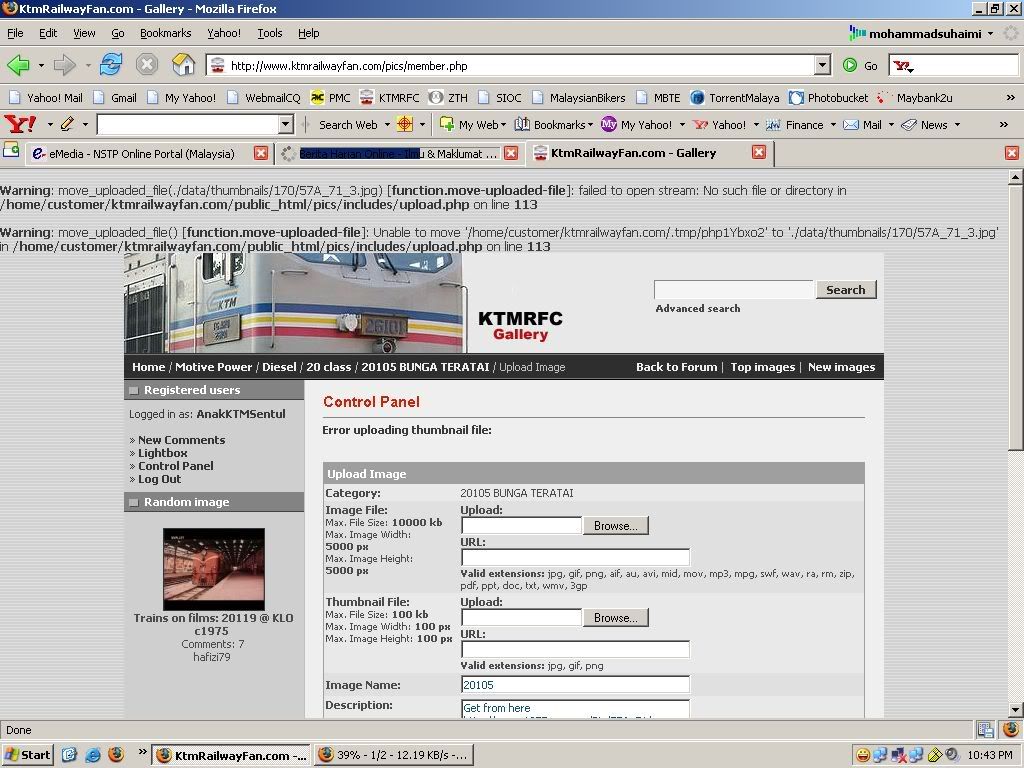Viewport: 1024px width, 768px height.
Task: Click the Windows Start button
Action: tap(28, 755)
